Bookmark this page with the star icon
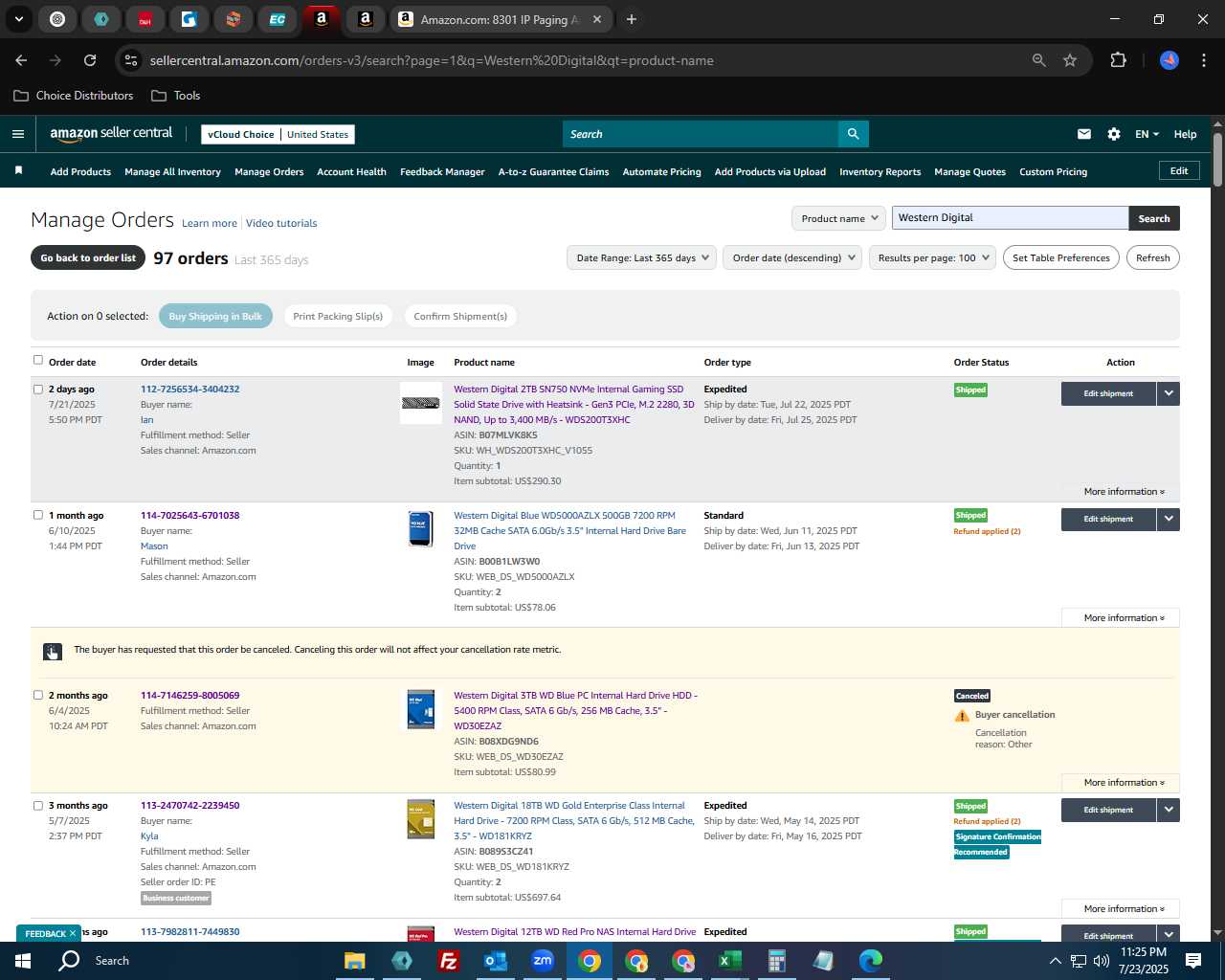This screenshot has width=1225, height=980. click(x=1070, y=60)
